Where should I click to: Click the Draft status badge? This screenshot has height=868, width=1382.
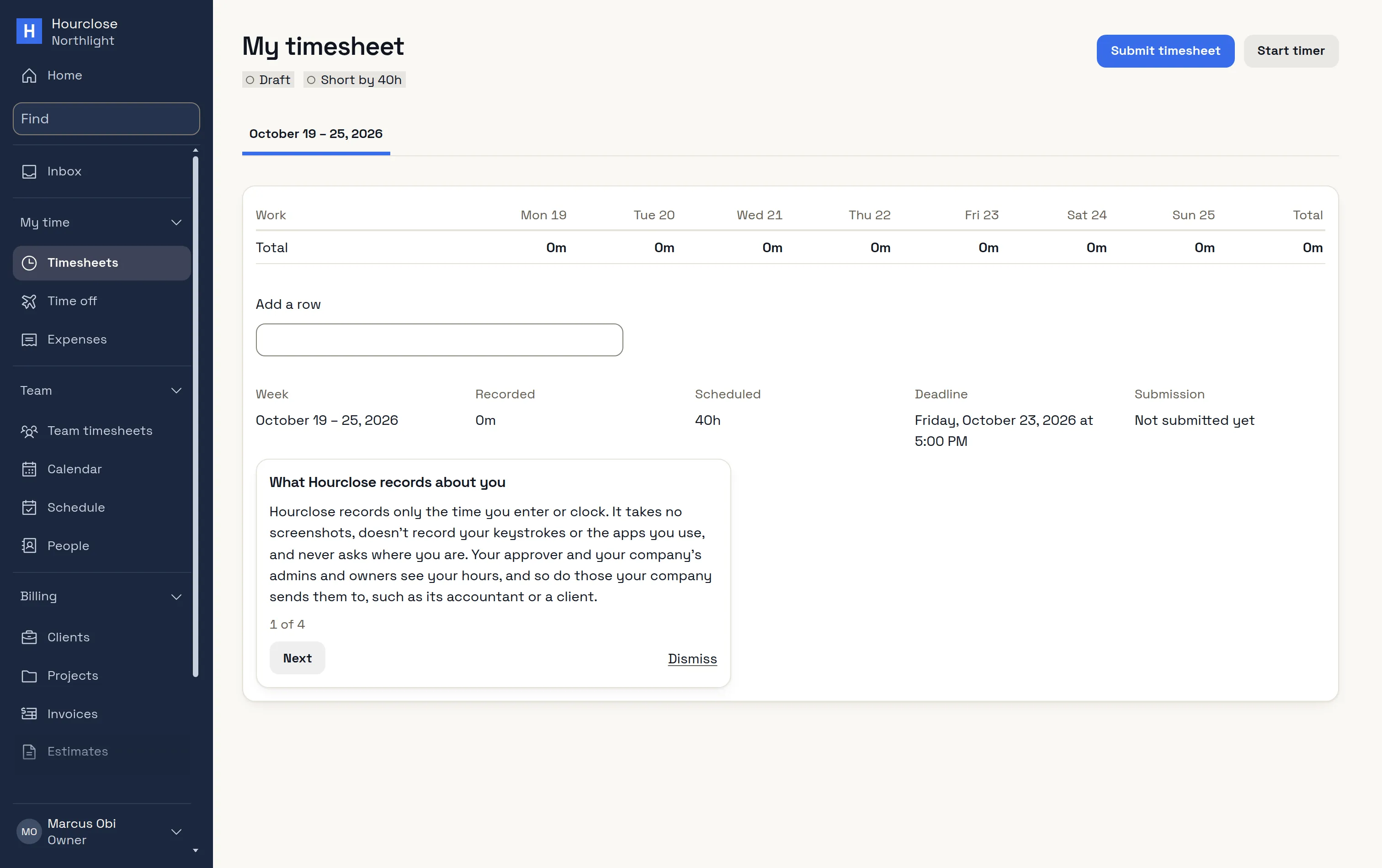pyautogui.click(x=268, y=80)
